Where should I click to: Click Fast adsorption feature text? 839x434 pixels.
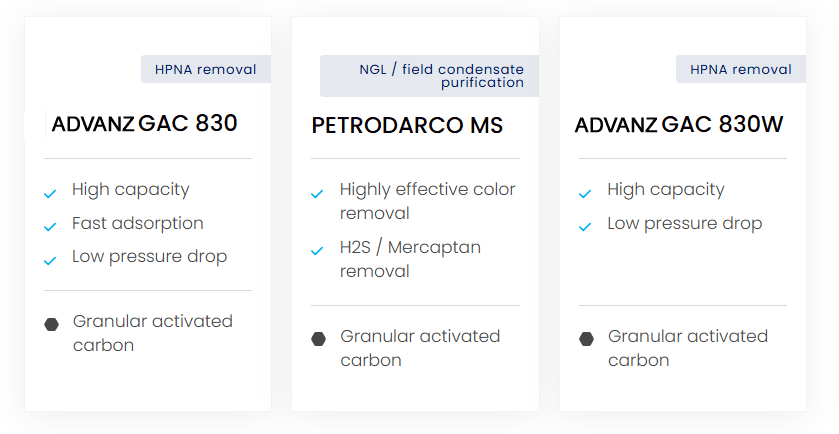(x=137, y=223)
